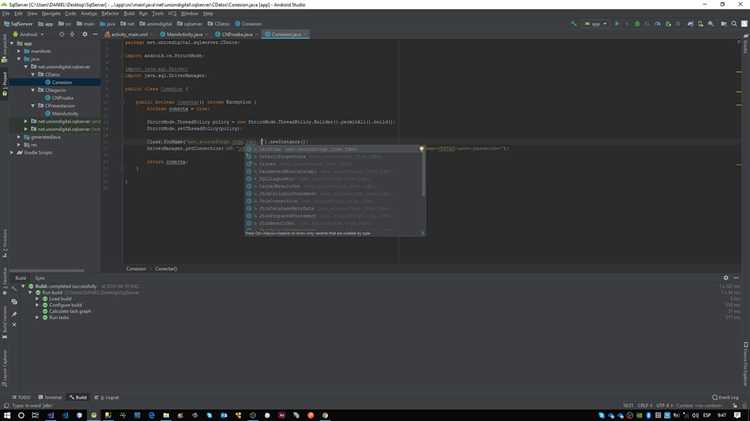Expand the Run tasks build node
Image resolution: width=750 pixels, height=421 pixels.
[37, 317]
